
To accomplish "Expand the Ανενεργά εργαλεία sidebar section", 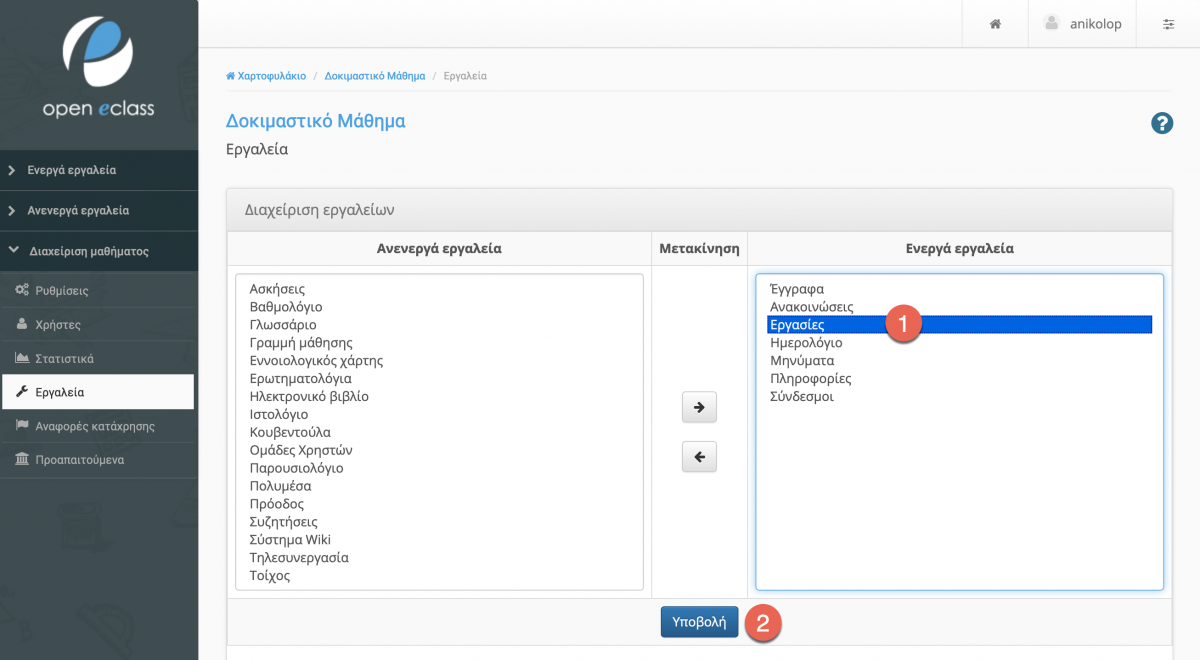I will click(x=78, y=211).
